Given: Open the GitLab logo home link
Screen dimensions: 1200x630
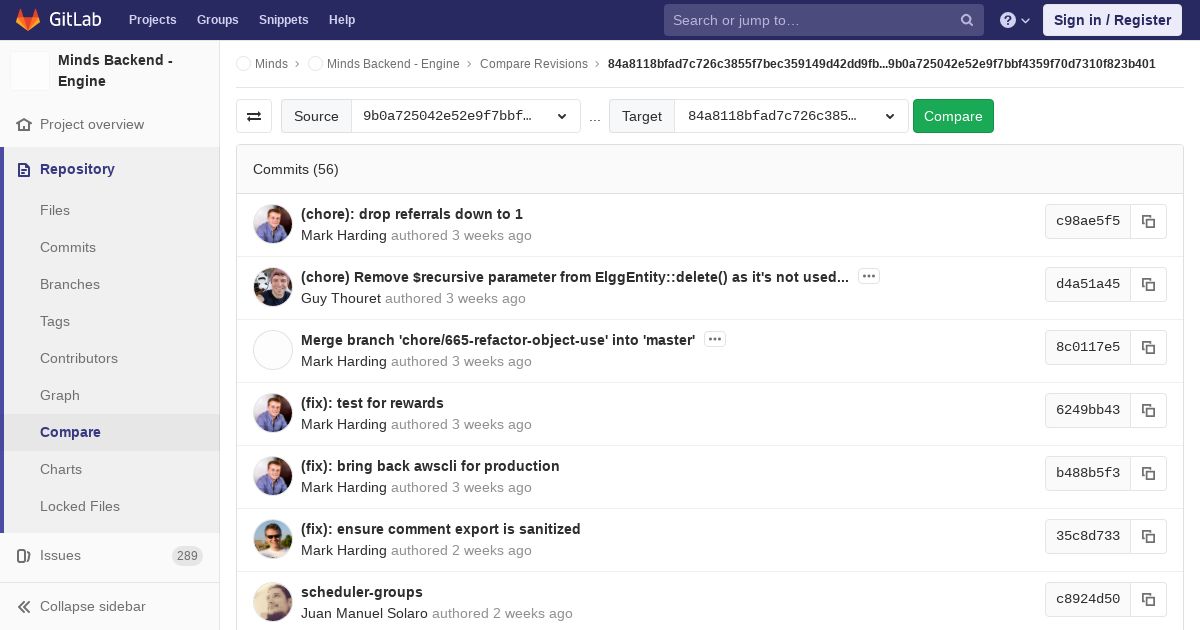Looking at the screenshot, I should [57, 20].
